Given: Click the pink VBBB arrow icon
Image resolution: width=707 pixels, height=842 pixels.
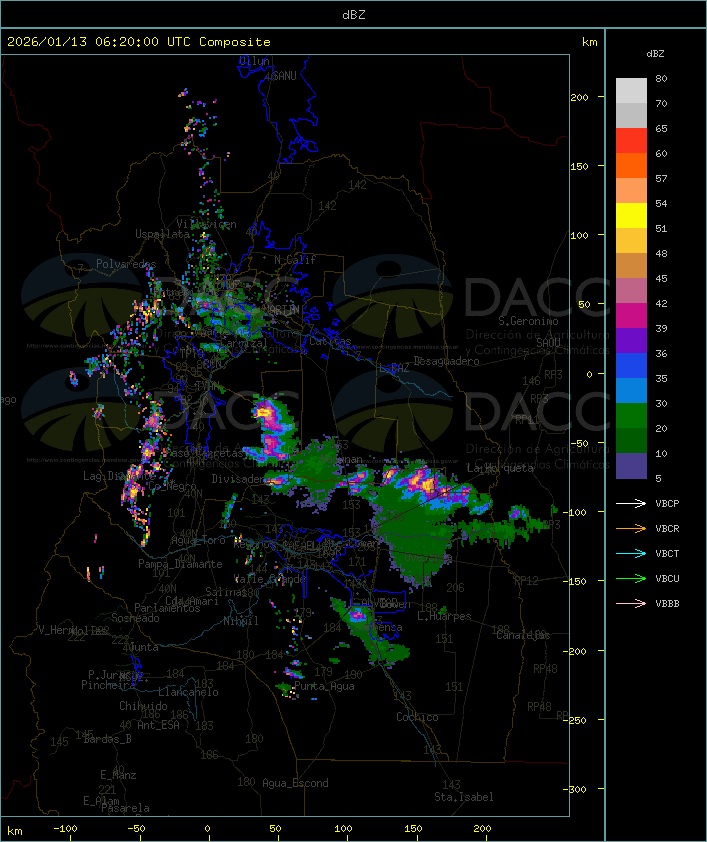Looking at the screenshot, I should (631, 603).
